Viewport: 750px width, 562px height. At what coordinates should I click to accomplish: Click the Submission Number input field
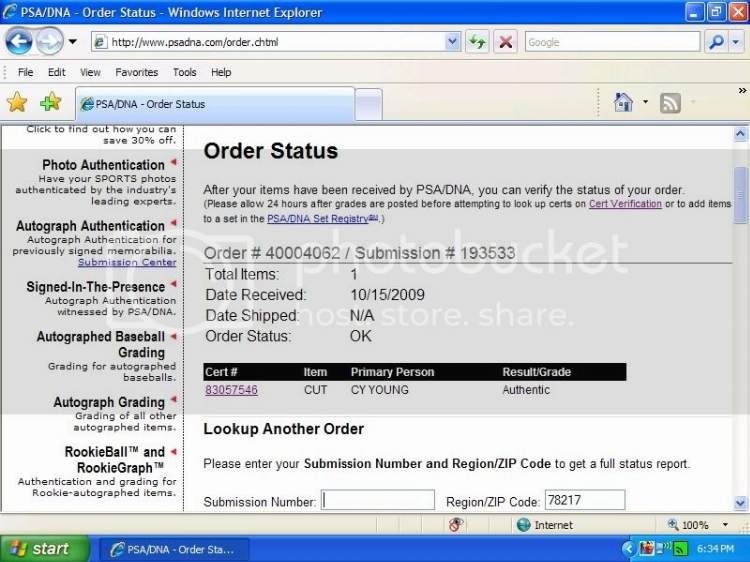point(378,500)
